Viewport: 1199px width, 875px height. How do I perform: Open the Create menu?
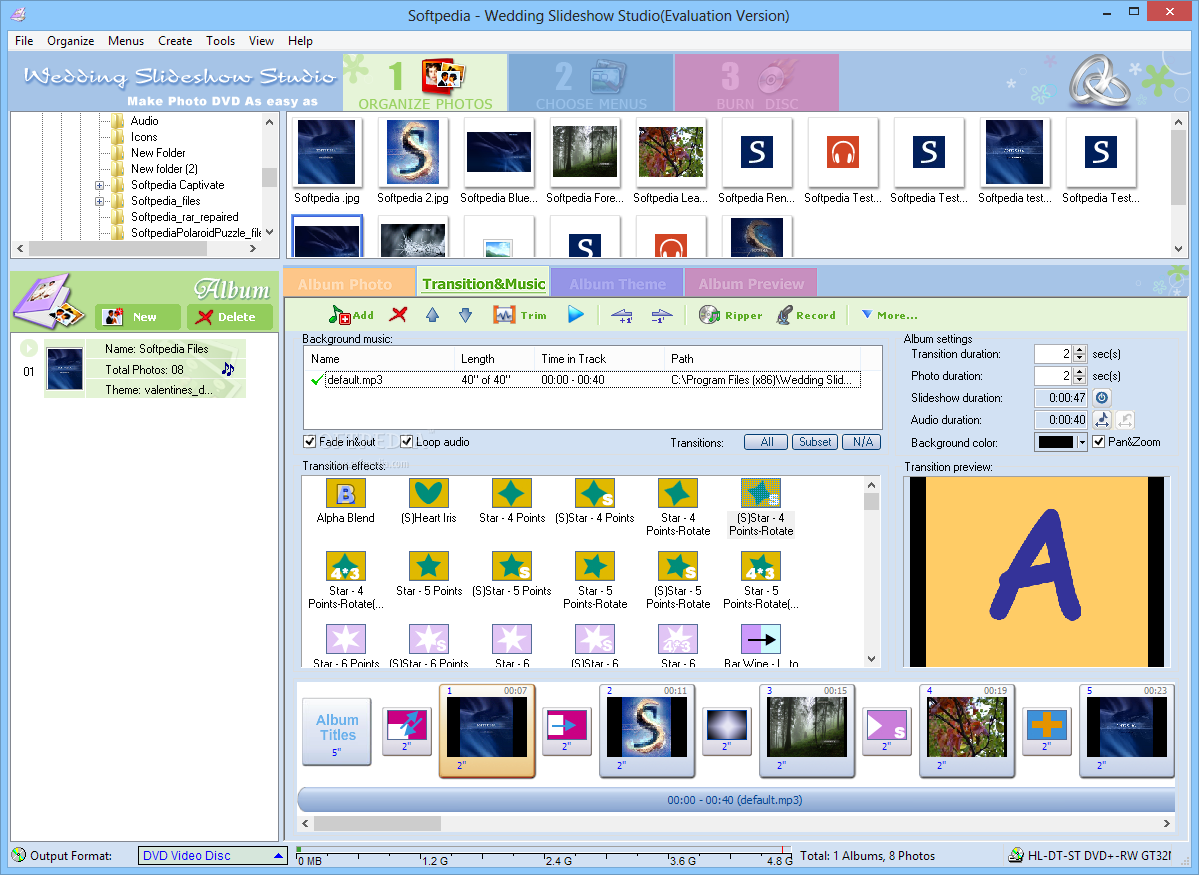(175, 41)
